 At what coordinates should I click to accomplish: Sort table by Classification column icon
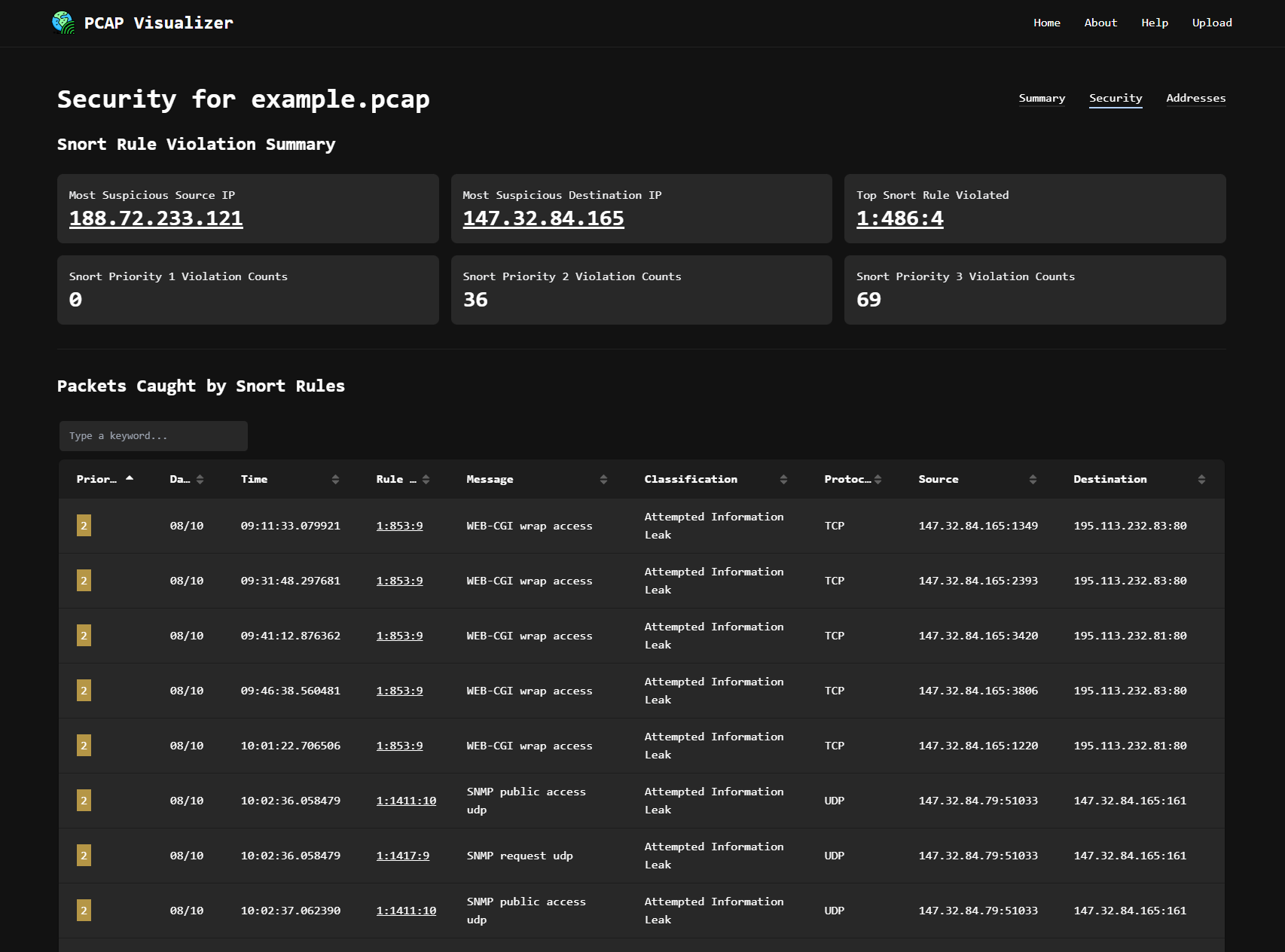coord(783,479)
